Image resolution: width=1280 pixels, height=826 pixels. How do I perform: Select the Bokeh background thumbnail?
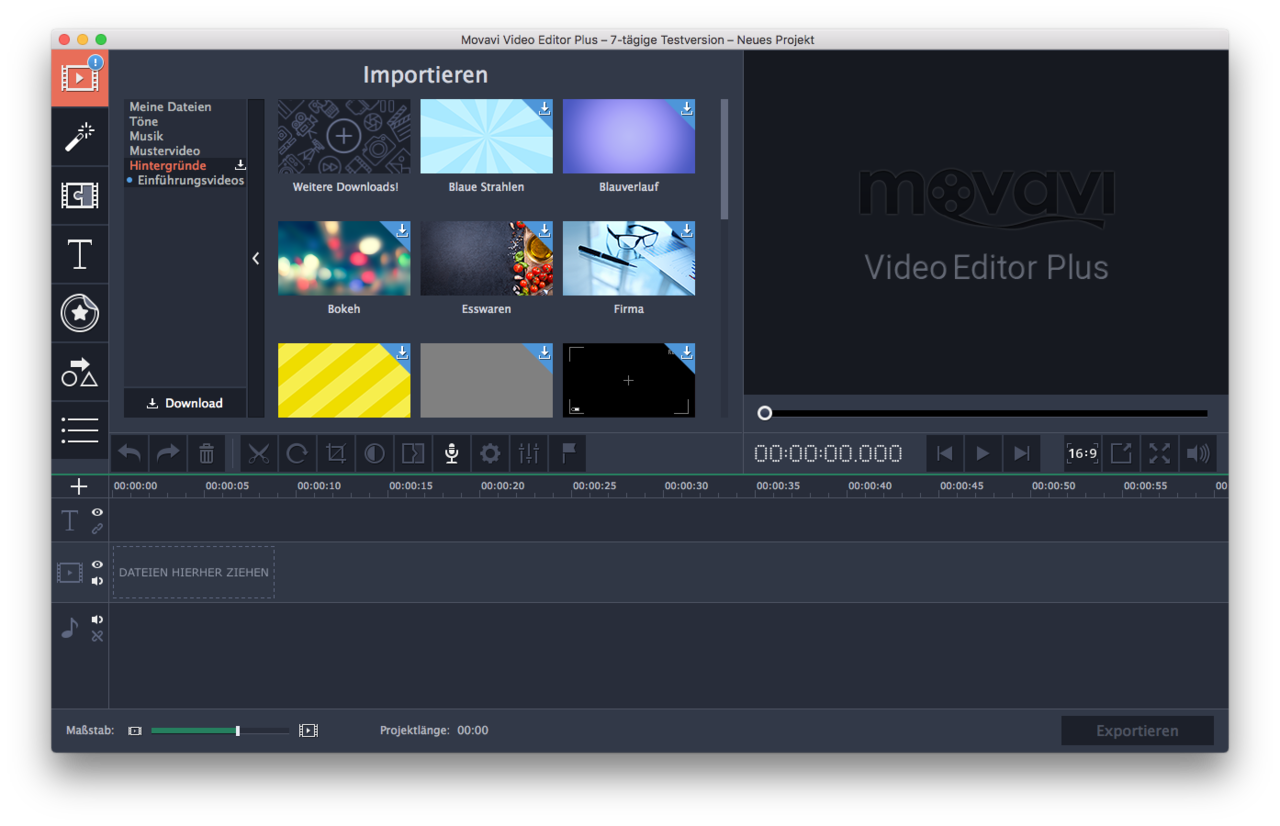click(x=343, y=259)
